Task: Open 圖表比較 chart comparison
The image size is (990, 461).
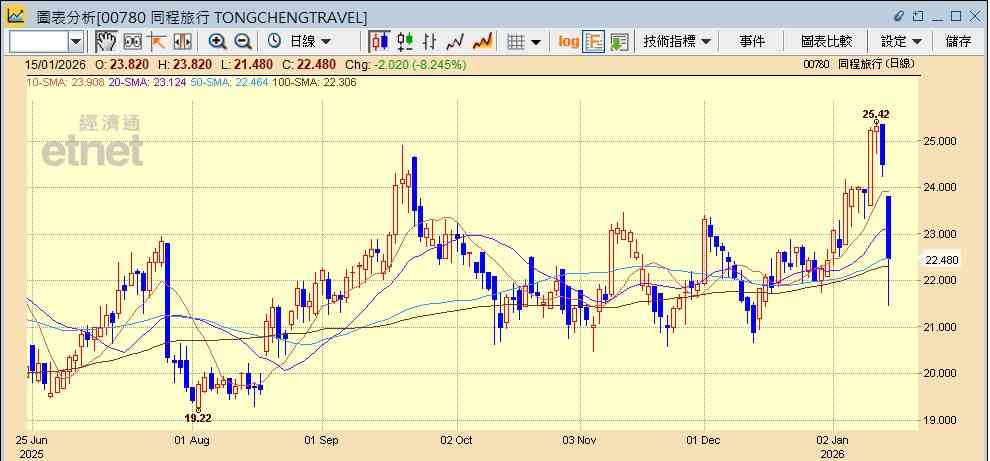Action: tap(826, 42)
